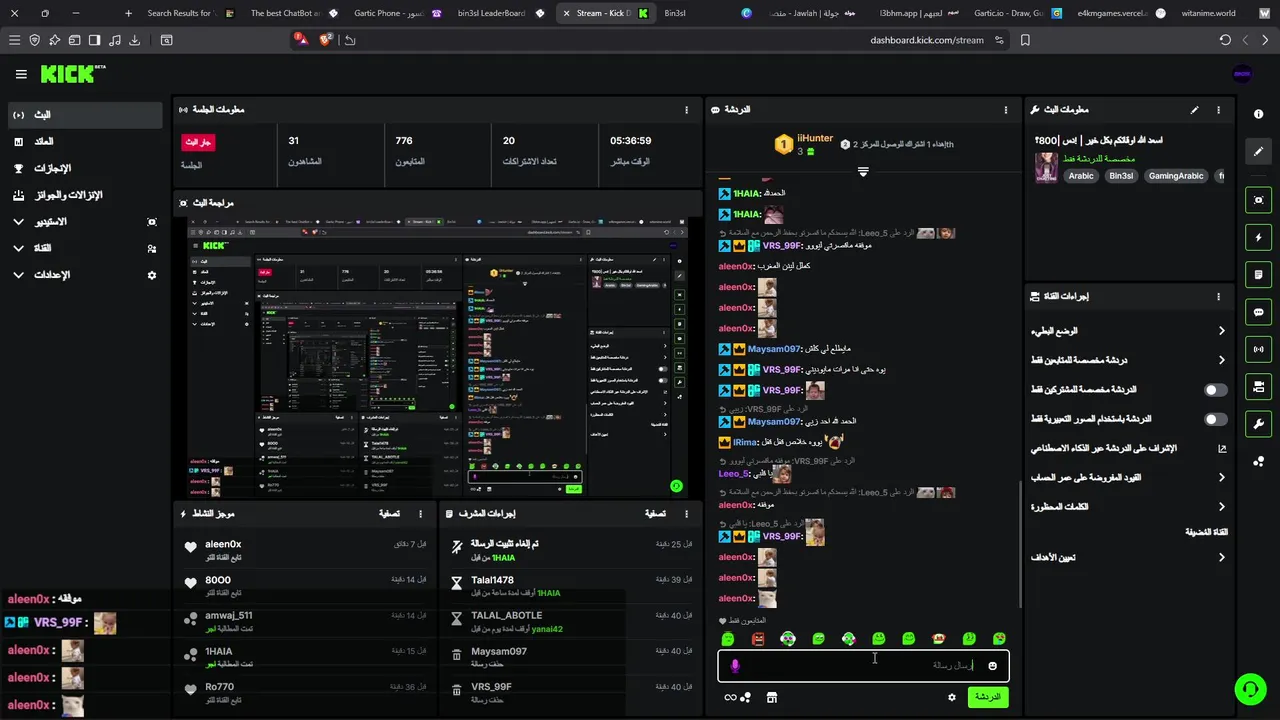
Task: Click the Bin3sl tag chip
Action: [1122, 176]
